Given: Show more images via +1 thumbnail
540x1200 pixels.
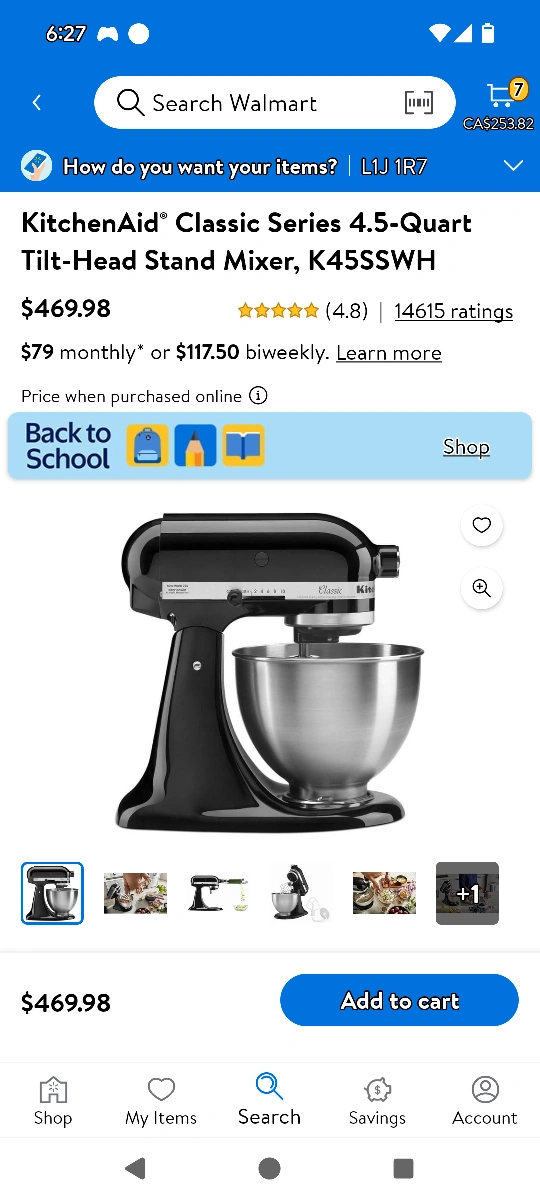Looking at the screenshot, I should 467,893.
